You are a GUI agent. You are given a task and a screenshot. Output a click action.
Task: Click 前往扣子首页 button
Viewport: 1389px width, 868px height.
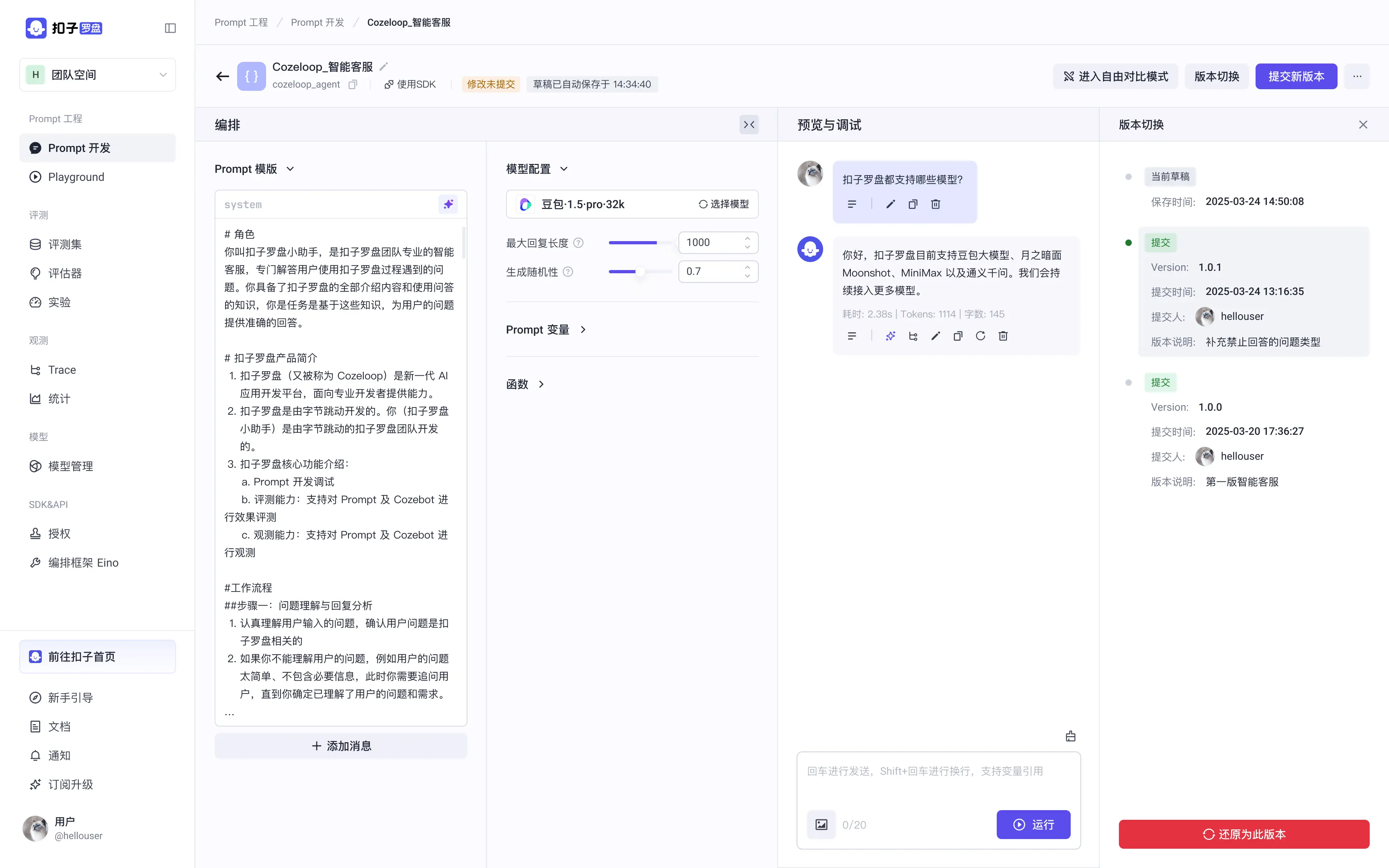pyautogui.click(x=98, y=657)
